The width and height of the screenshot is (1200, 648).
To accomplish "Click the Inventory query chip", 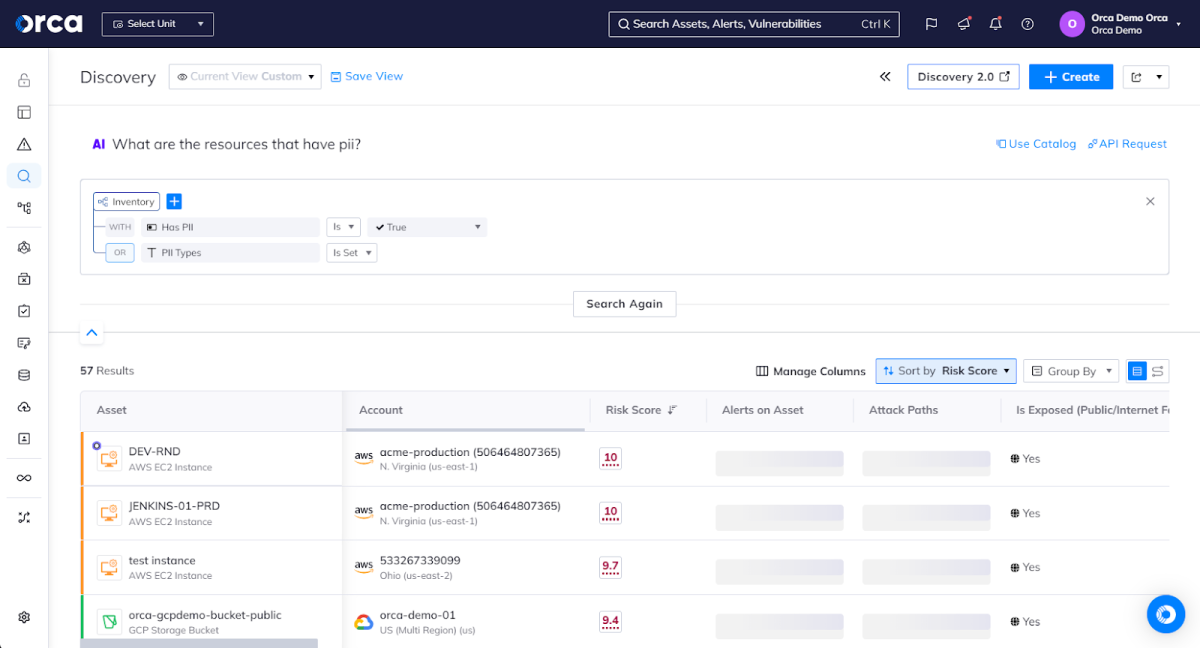I will (x=127, y=202).
